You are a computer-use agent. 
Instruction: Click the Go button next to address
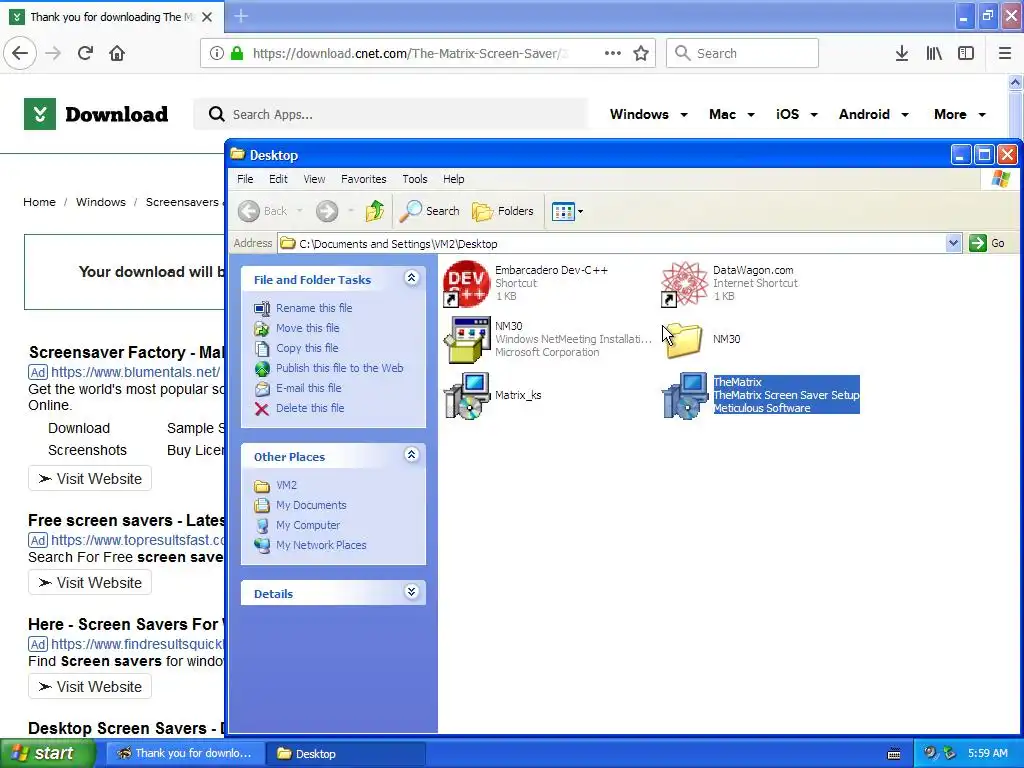[987, 243]
